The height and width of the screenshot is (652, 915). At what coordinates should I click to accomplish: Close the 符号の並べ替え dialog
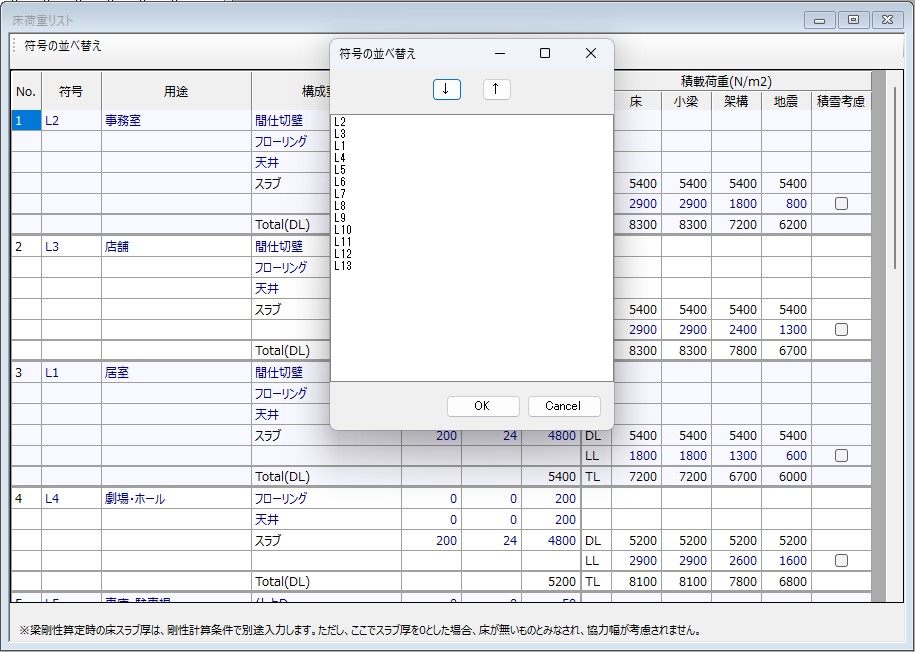tap(591, 53)
